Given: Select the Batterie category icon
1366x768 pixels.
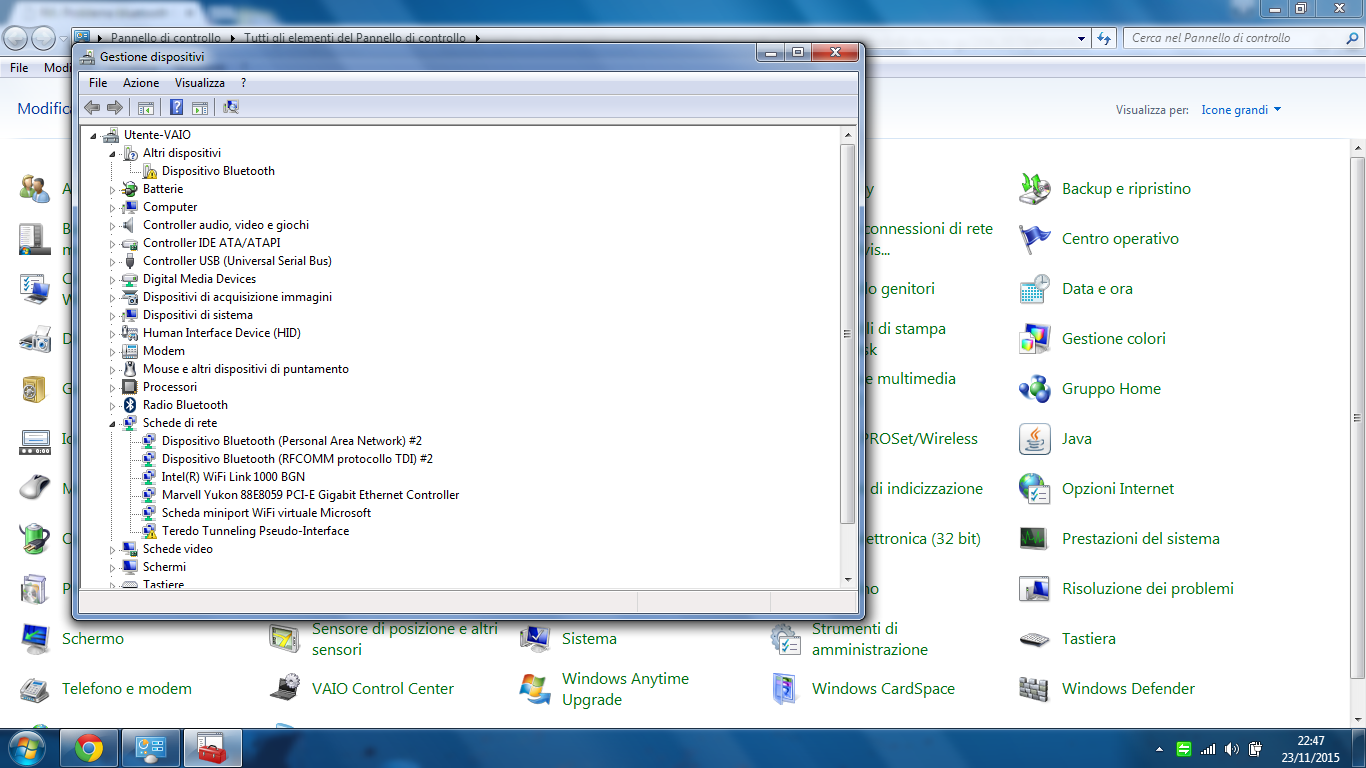Looking at the screenshot, I should click(129, 189).
